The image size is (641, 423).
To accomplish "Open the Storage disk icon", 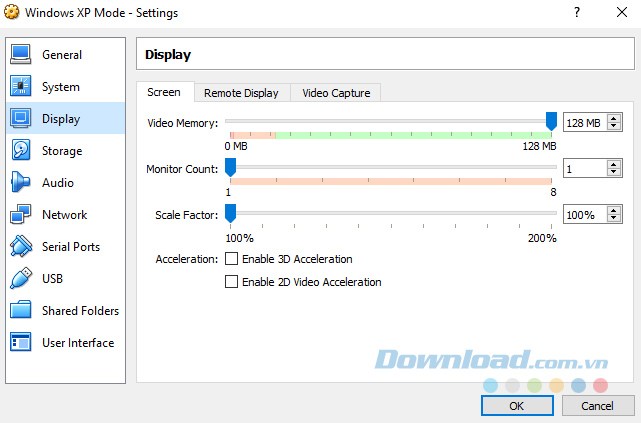I will [20, 150].
